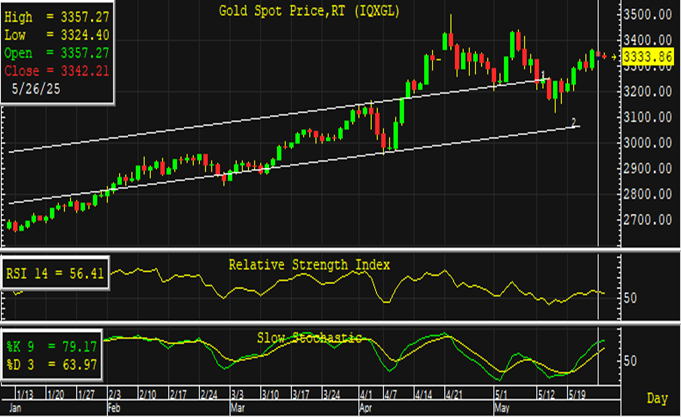Click the Relative Strength Index panel title
681x417 pixels.
coord(309,264)
